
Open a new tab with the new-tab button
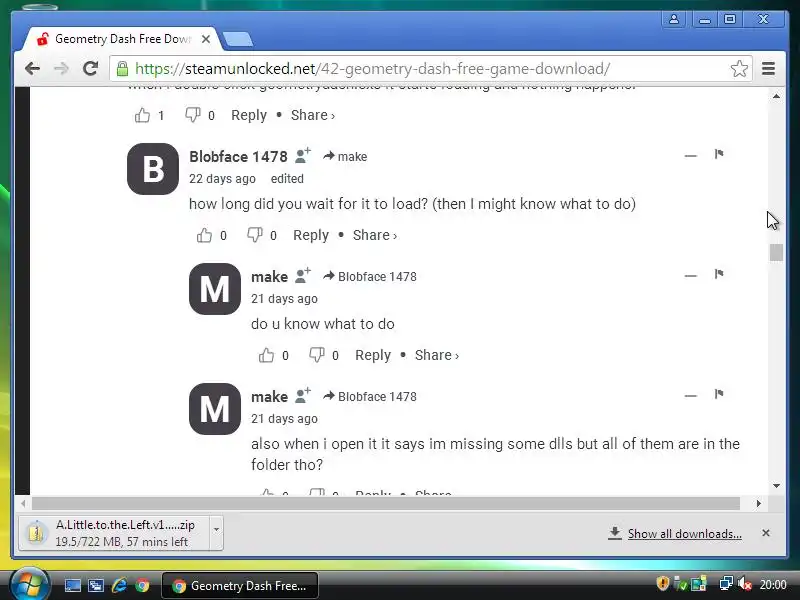click(238, 39)
